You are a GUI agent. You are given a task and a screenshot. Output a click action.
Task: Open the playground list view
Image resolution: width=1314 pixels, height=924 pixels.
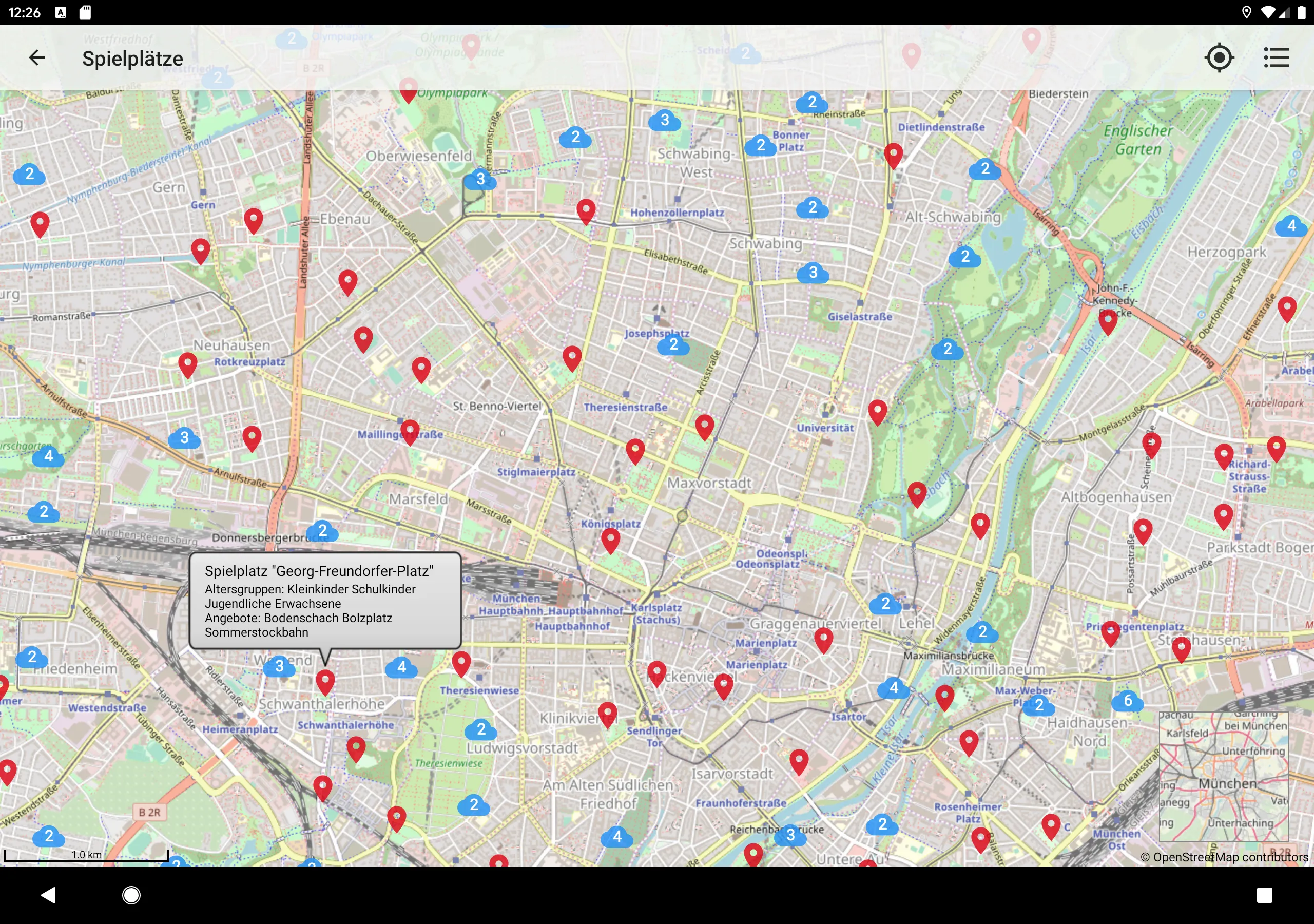point(1276,58)
